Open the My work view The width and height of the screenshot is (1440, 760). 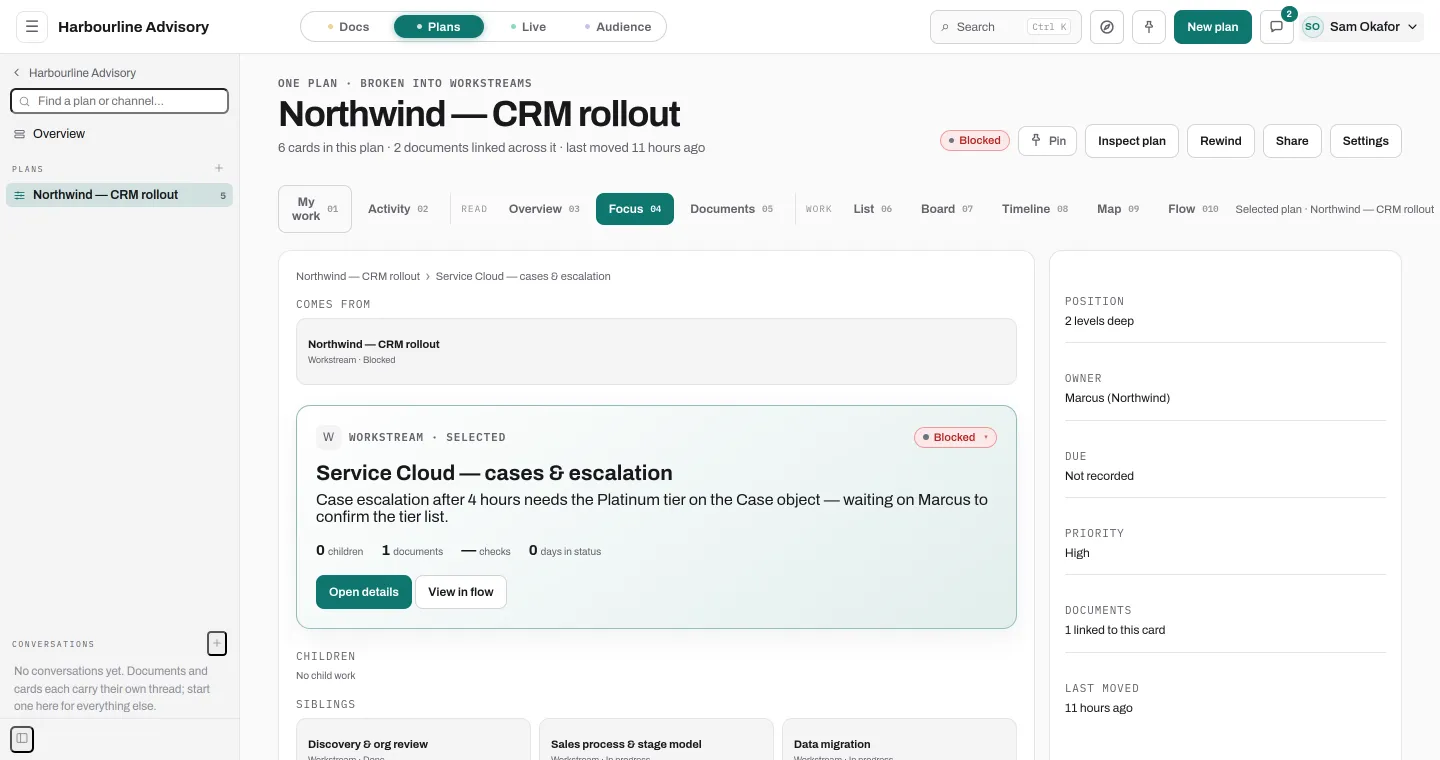click(x=315, y=209)
